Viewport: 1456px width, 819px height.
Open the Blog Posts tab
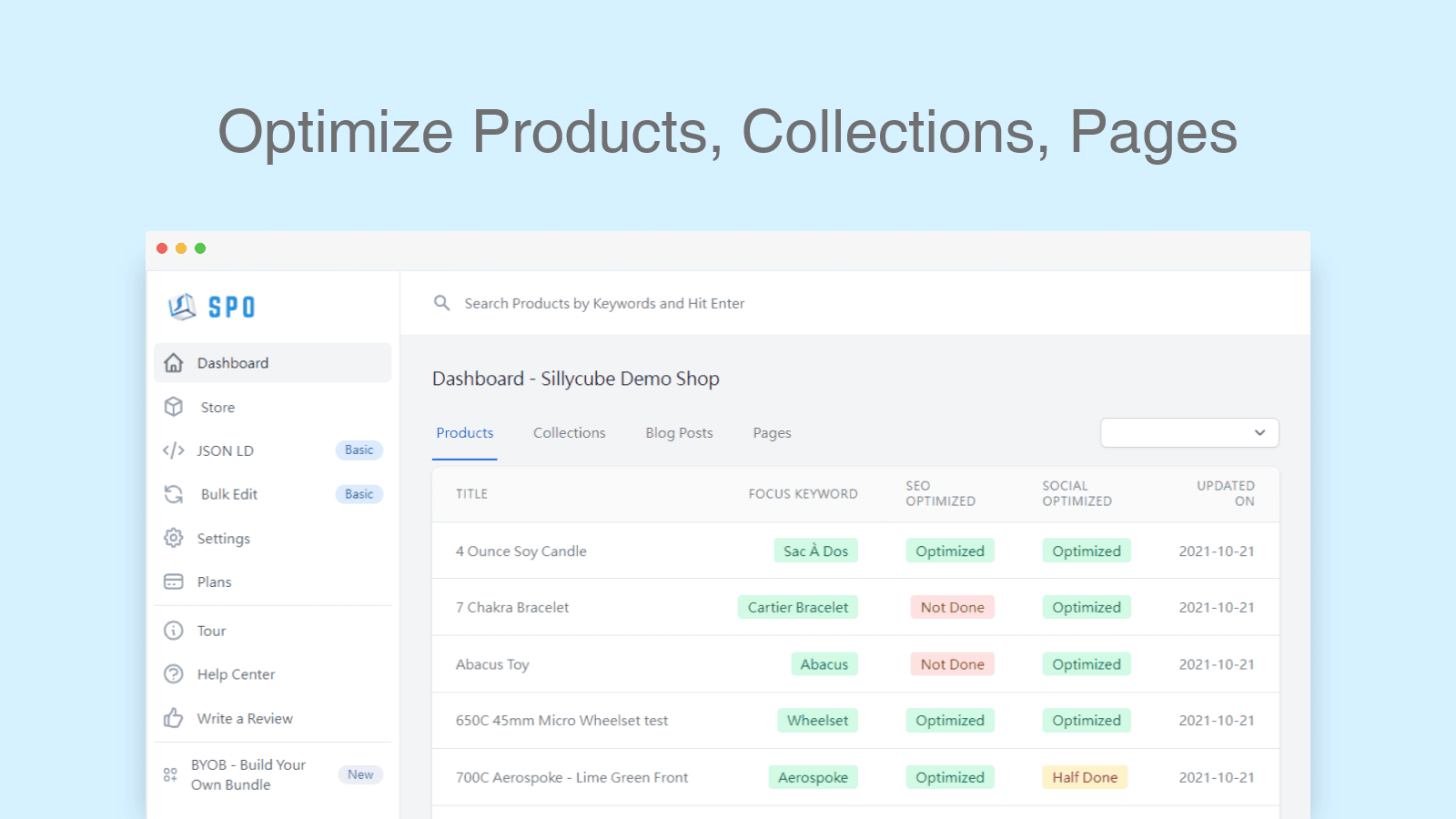(x=678, y=432)
